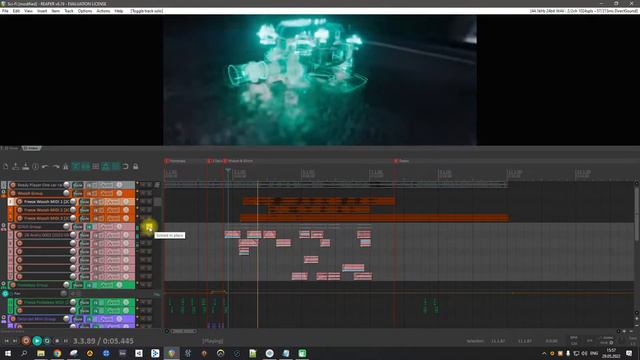
Task: Go to project start in transport
Action: pyautogui.click(x=7, y=340)
